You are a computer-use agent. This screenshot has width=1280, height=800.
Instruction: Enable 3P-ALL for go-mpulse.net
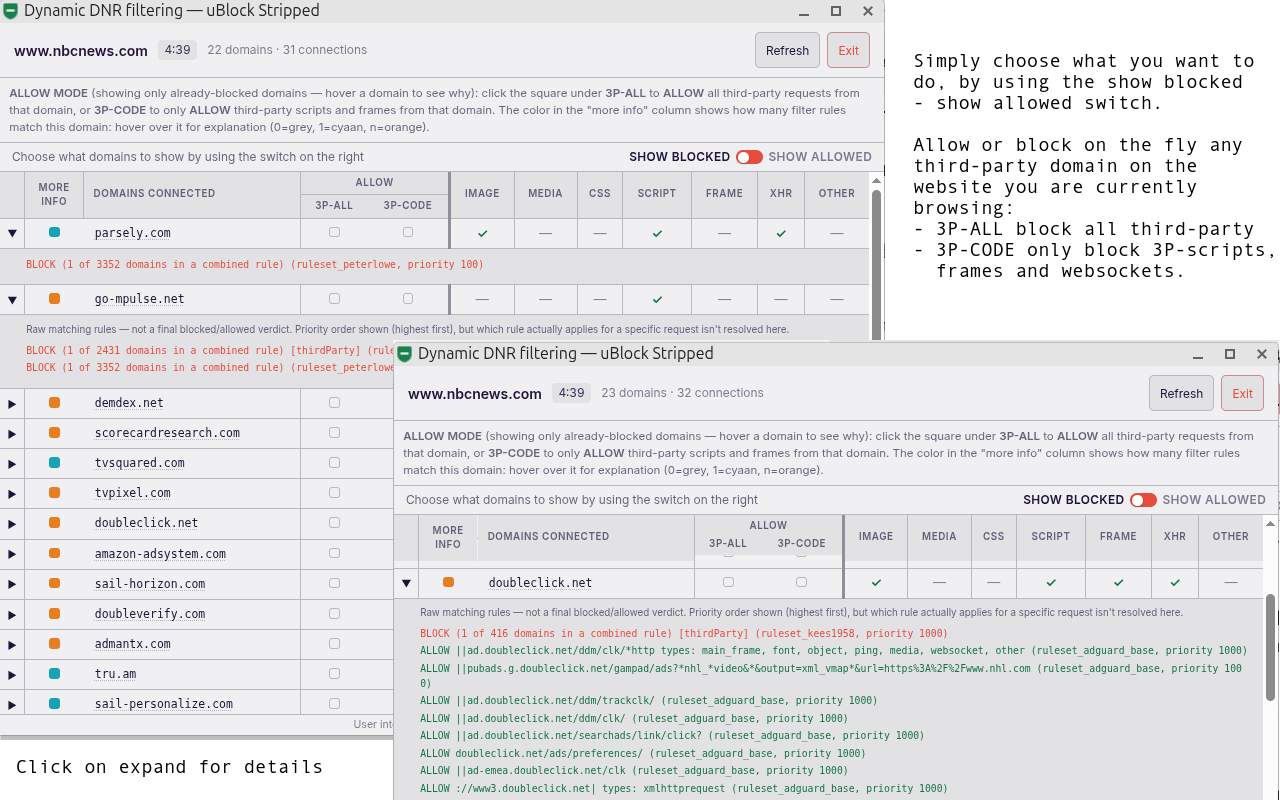click(334, 298)
